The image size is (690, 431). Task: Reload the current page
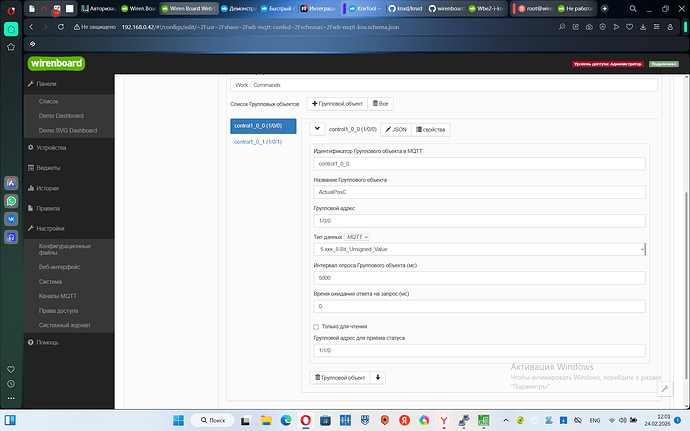61,27
